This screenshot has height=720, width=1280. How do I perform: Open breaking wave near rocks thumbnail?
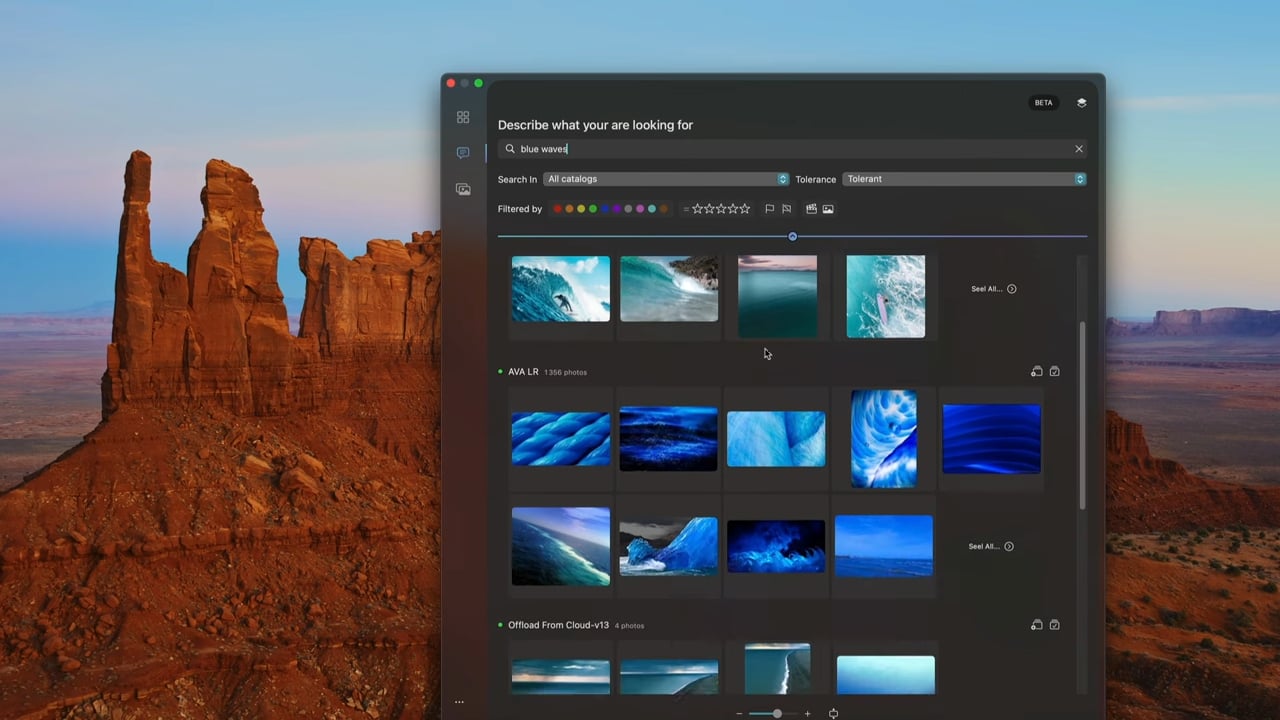pyautogui.click(x=668, y=289)
